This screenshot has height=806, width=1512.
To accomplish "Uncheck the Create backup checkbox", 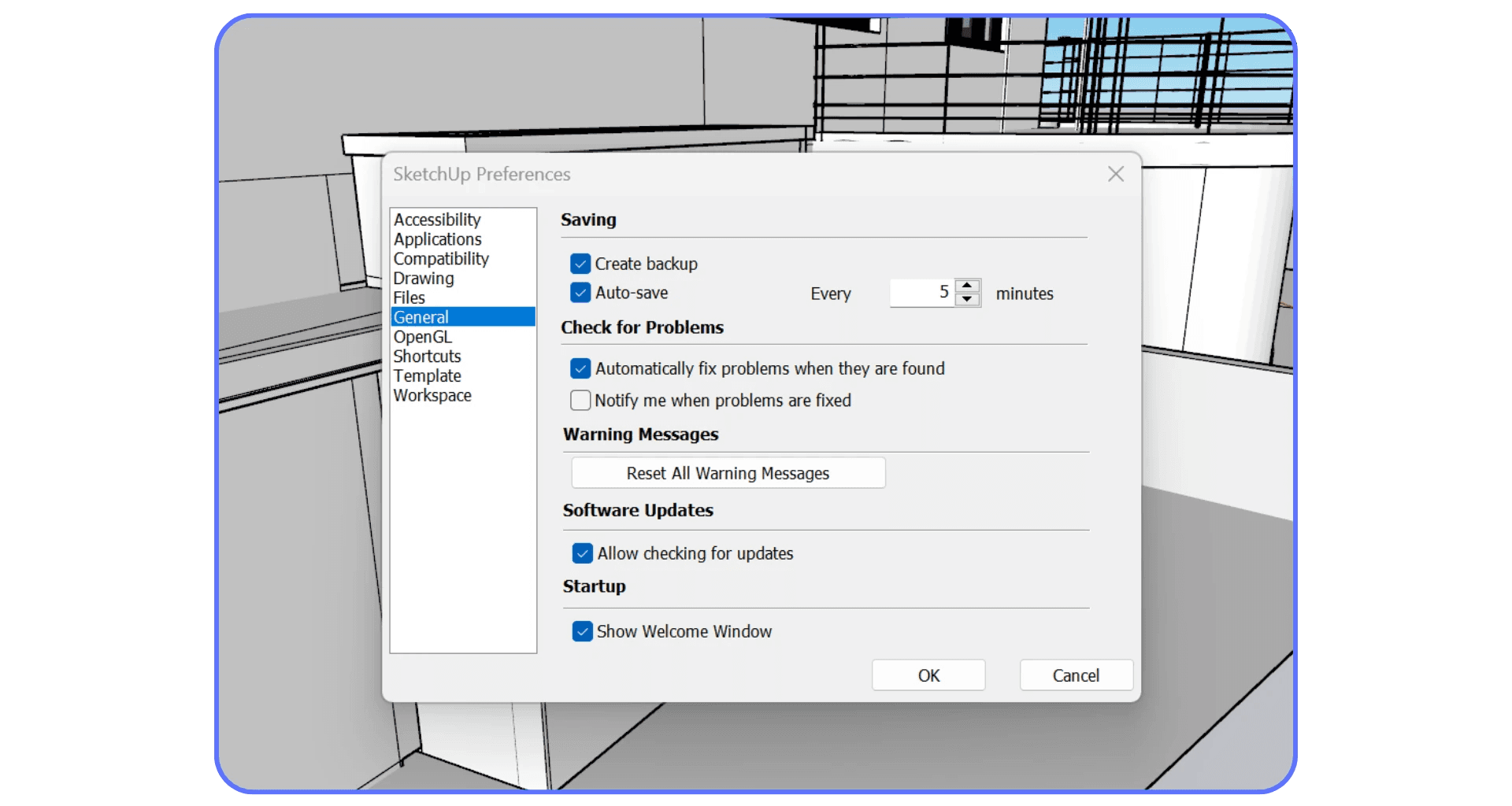I will 580,264.
